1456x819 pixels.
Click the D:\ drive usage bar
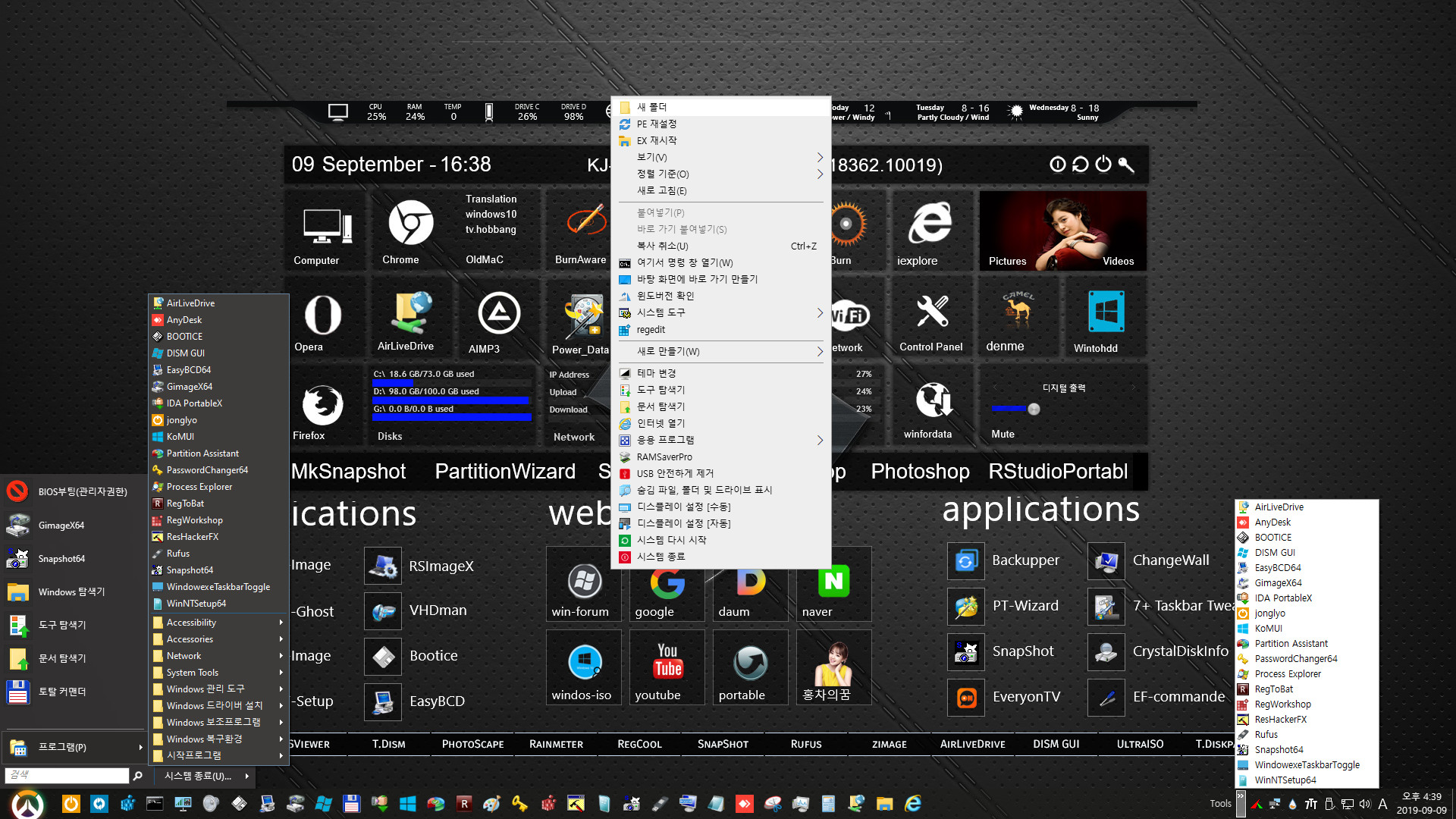pyautogui.click(x=451, y=400)
